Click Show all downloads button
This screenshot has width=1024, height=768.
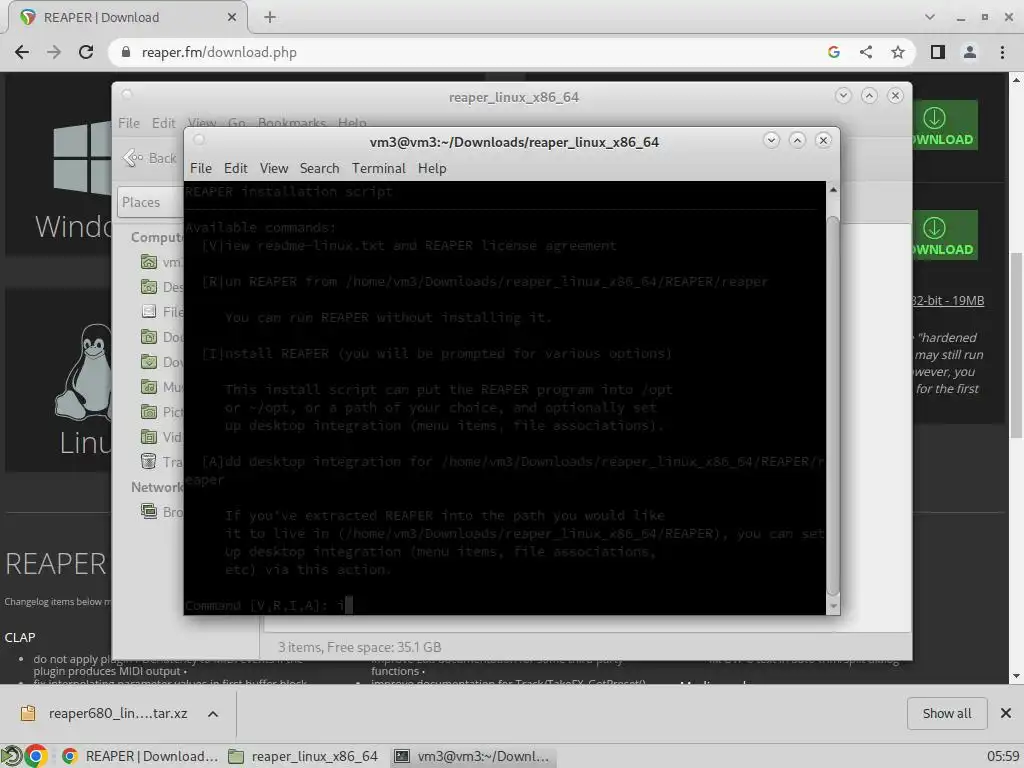(x=947, y=713)
